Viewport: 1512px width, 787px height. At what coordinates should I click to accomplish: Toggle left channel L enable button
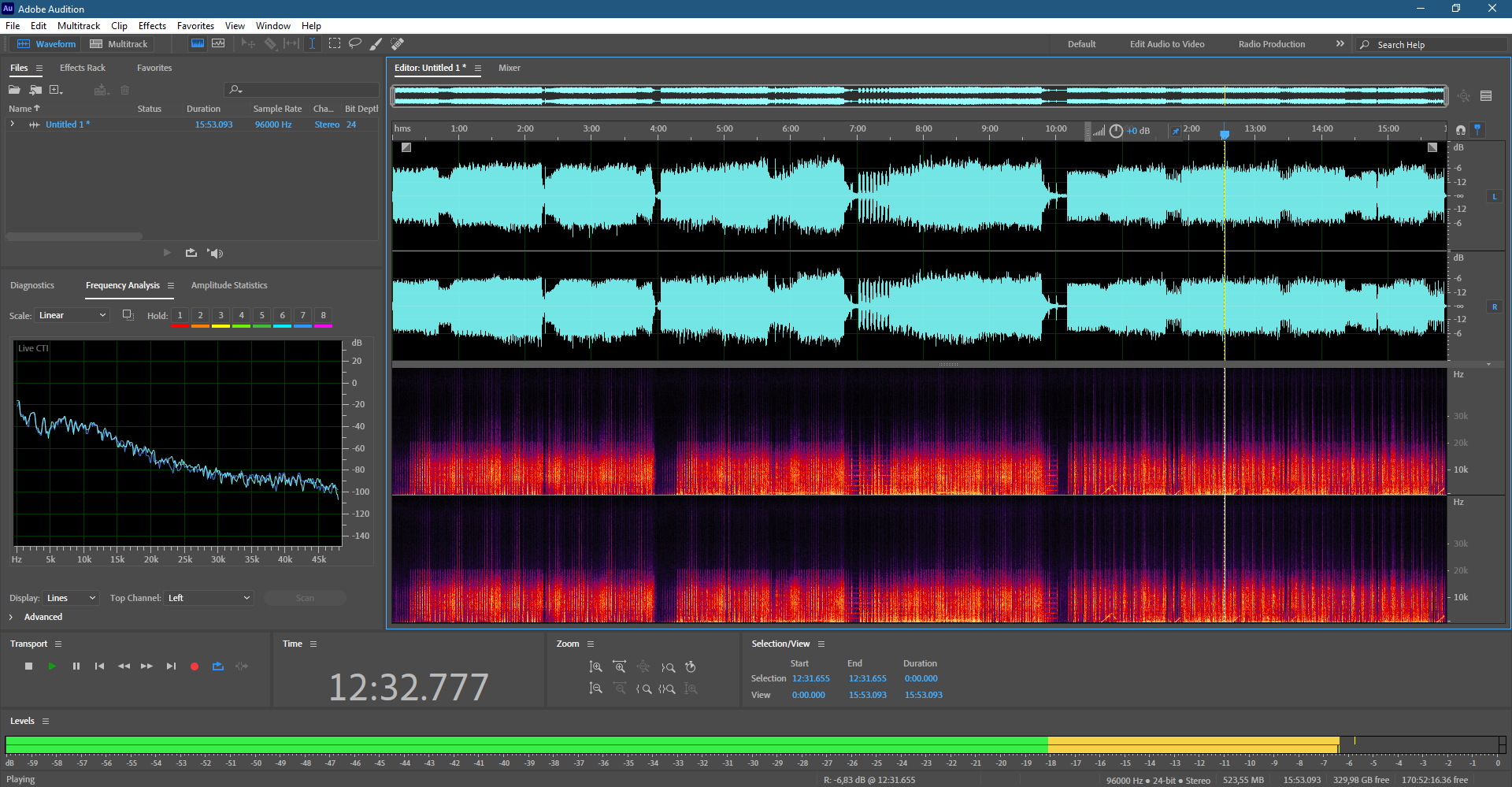pos(1494,196)
